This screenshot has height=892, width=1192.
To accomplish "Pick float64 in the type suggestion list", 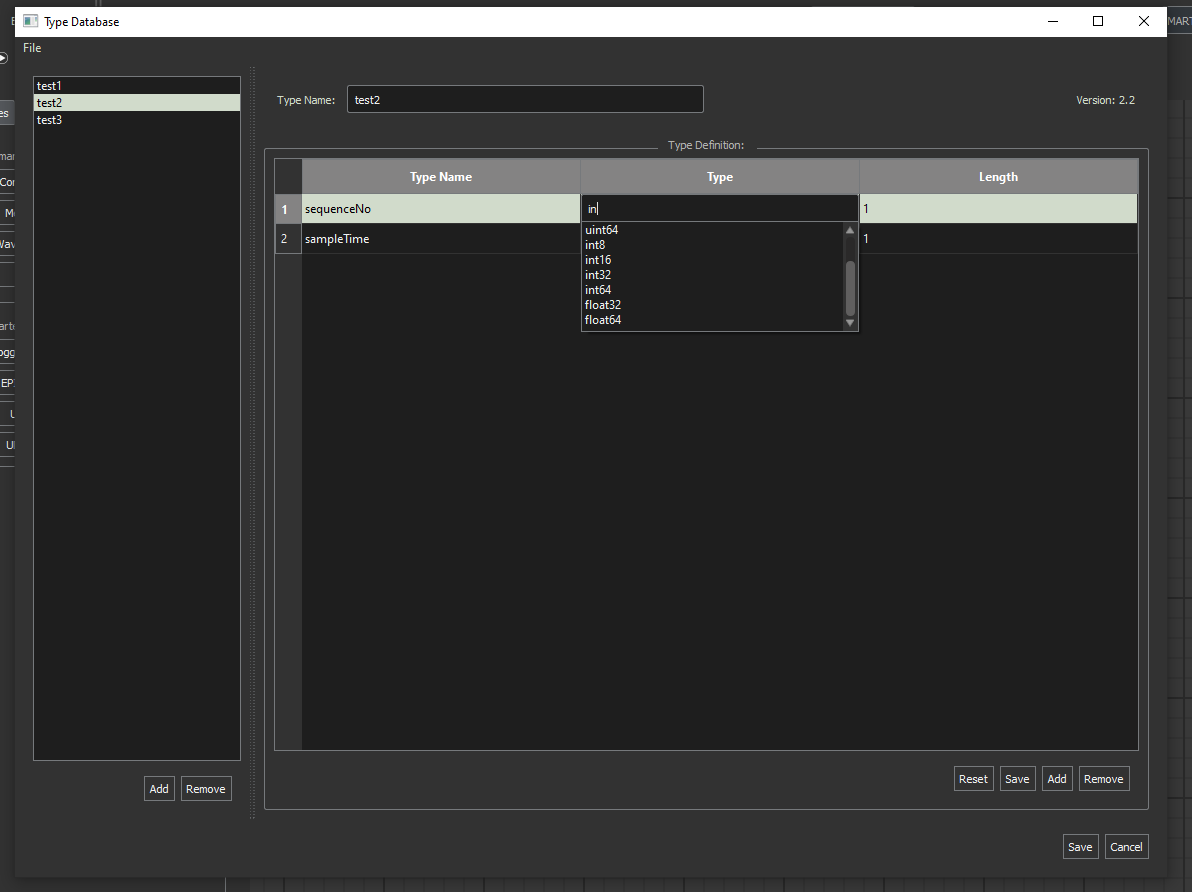I will pyautogui.click(x=603, y=320).
